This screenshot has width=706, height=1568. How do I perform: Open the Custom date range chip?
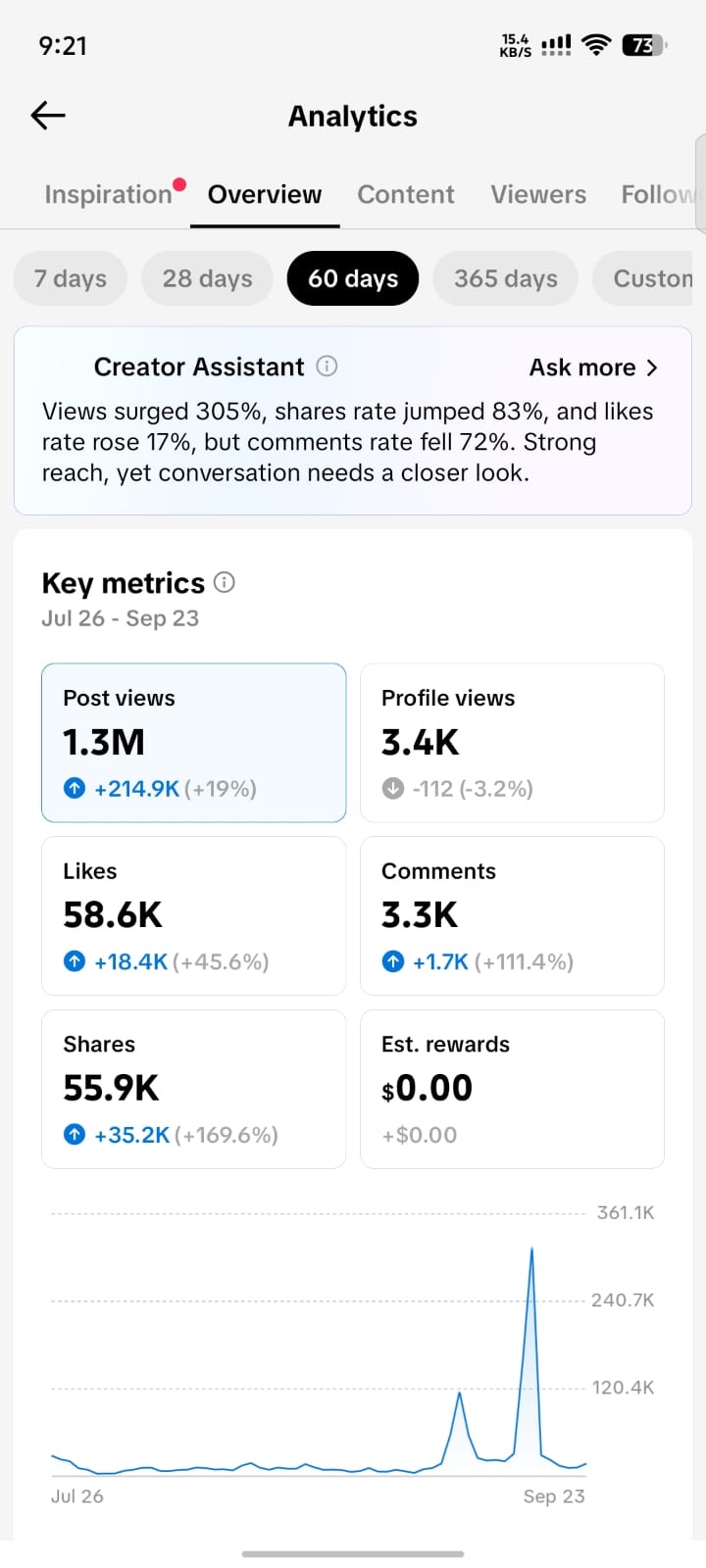point(649,278)
